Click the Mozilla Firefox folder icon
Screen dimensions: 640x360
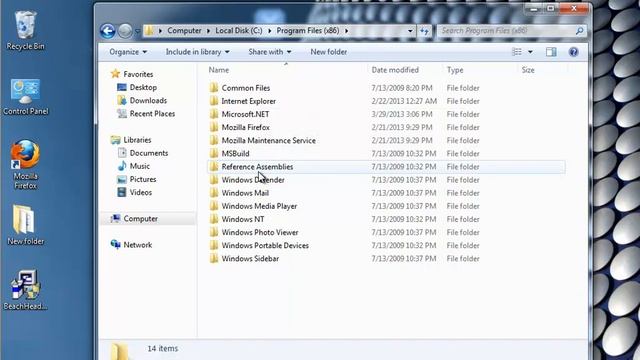pos(214,127)
